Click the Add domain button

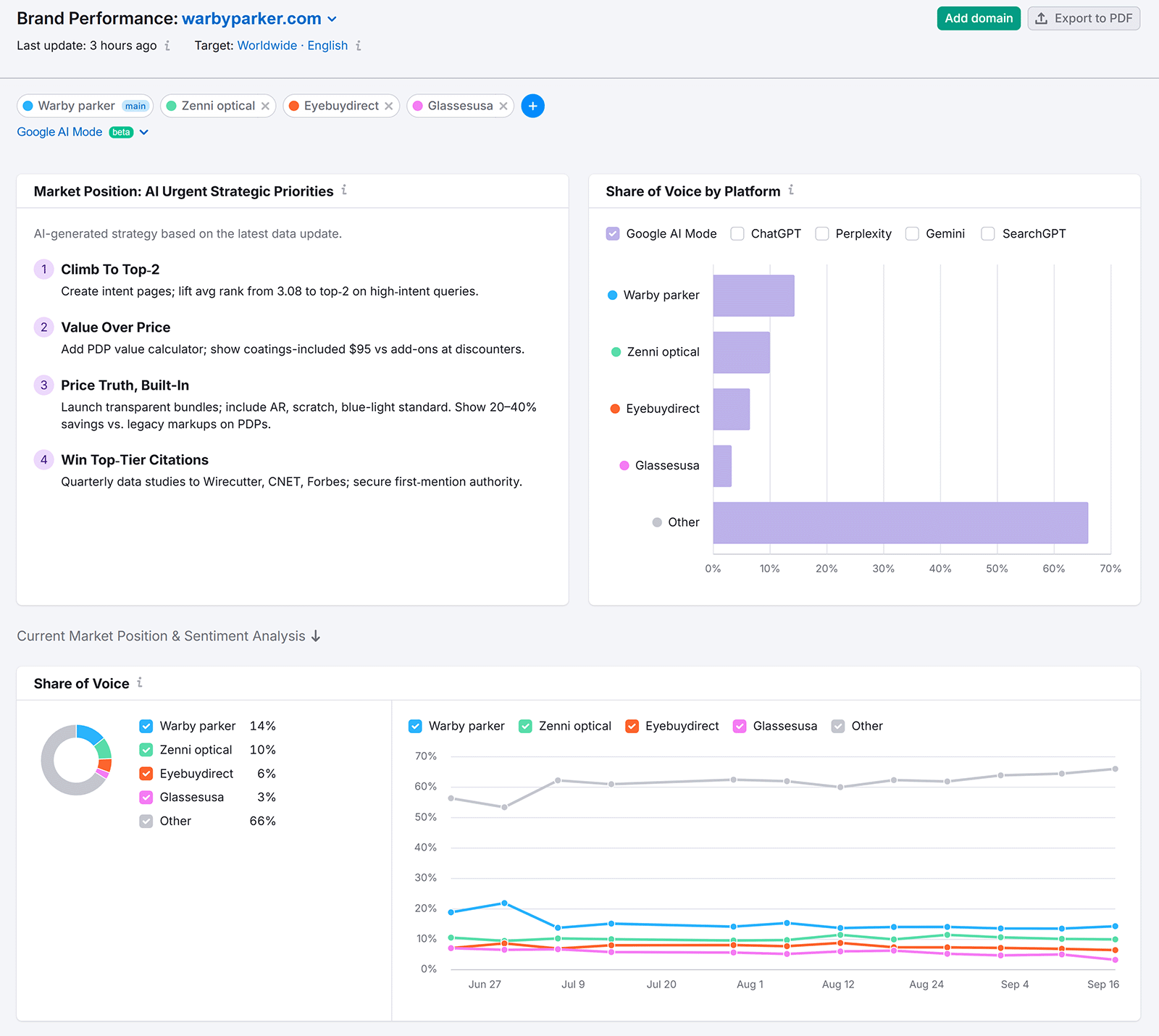pos(979,18)
